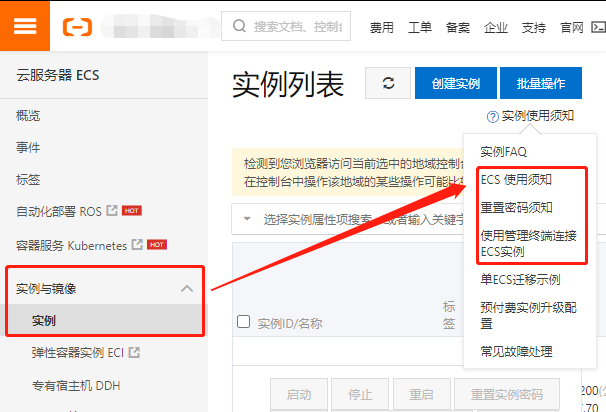Open the orange hamburger menu
606x412 pixels.
coord(25,26)
